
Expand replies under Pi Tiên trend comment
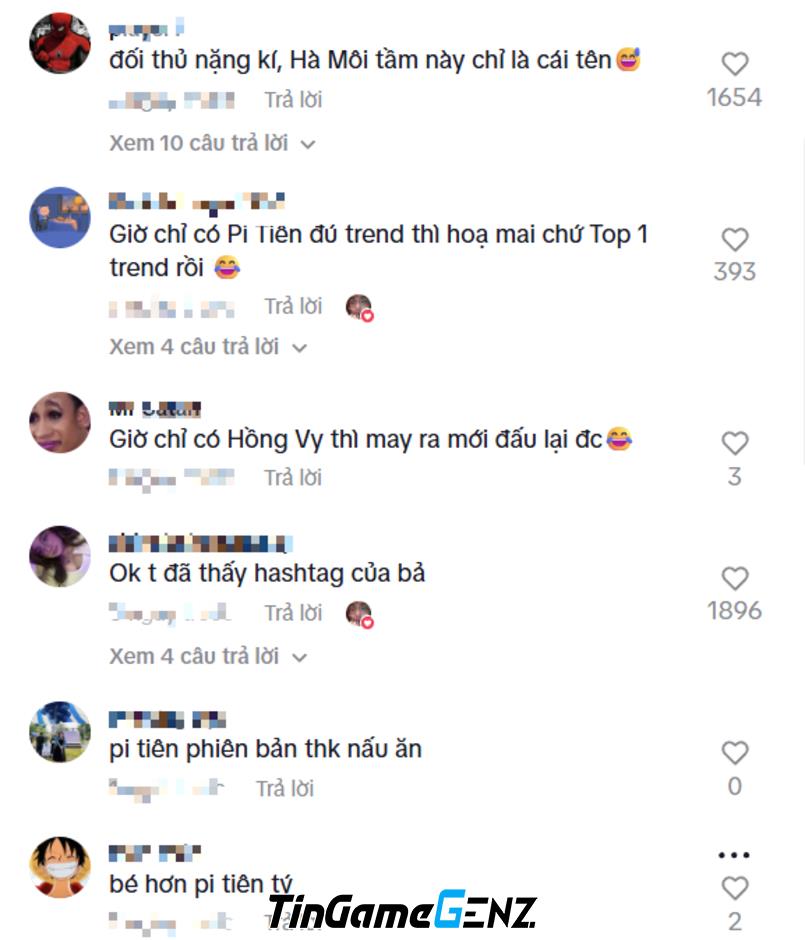[x=207, y=347]
